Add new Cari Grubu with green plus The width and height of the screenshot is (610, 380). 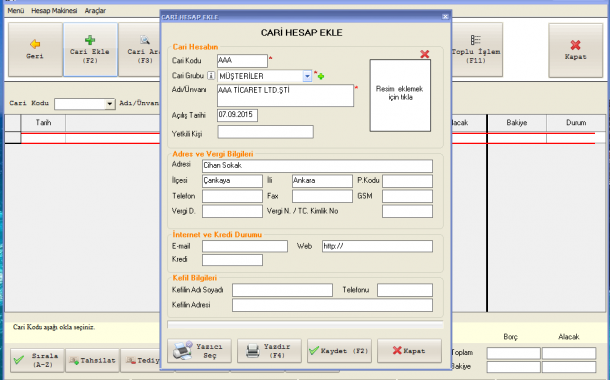point(321,77)
